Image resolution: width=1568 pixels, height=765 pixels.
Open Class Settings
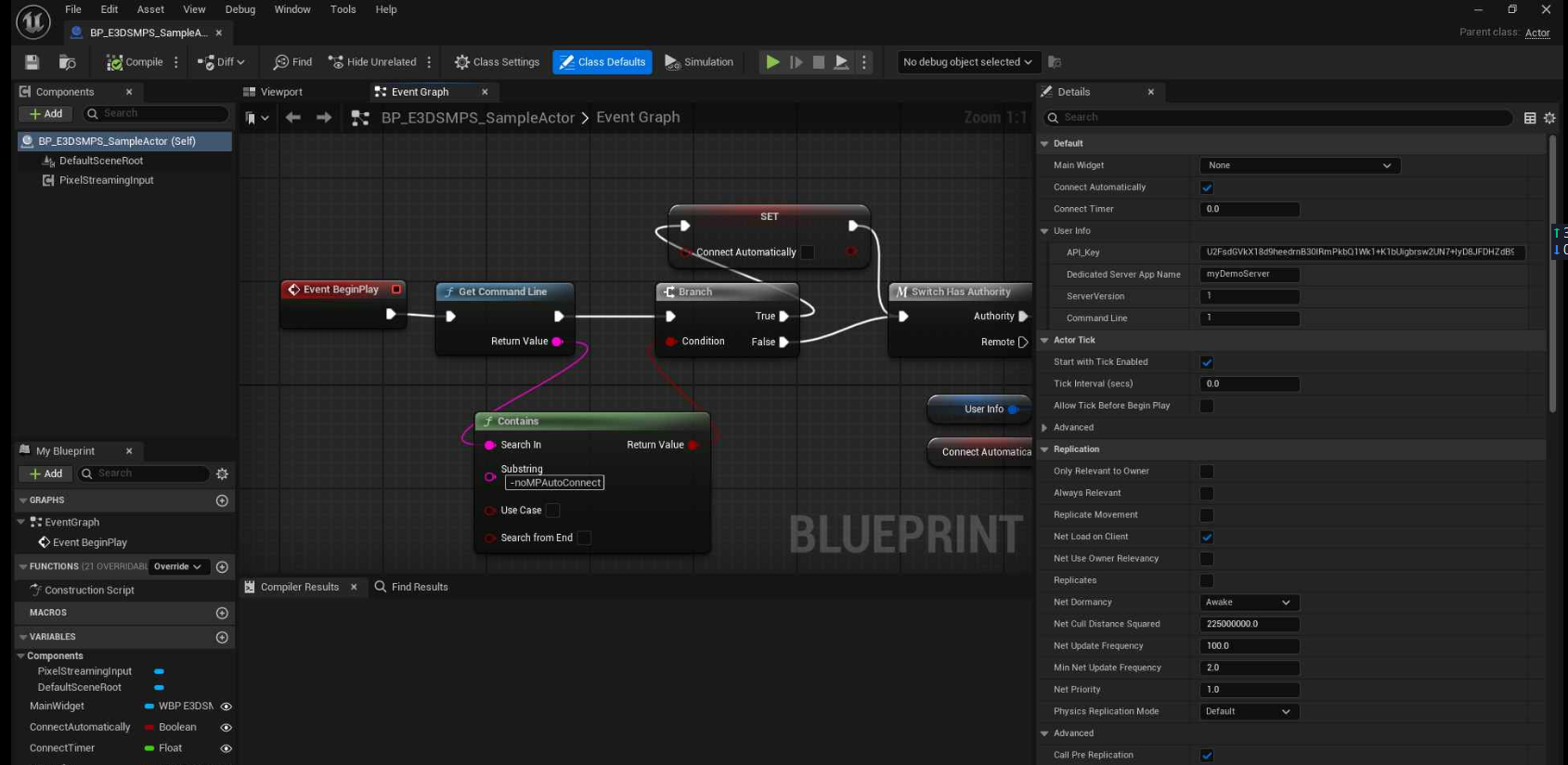pos(497,62)
